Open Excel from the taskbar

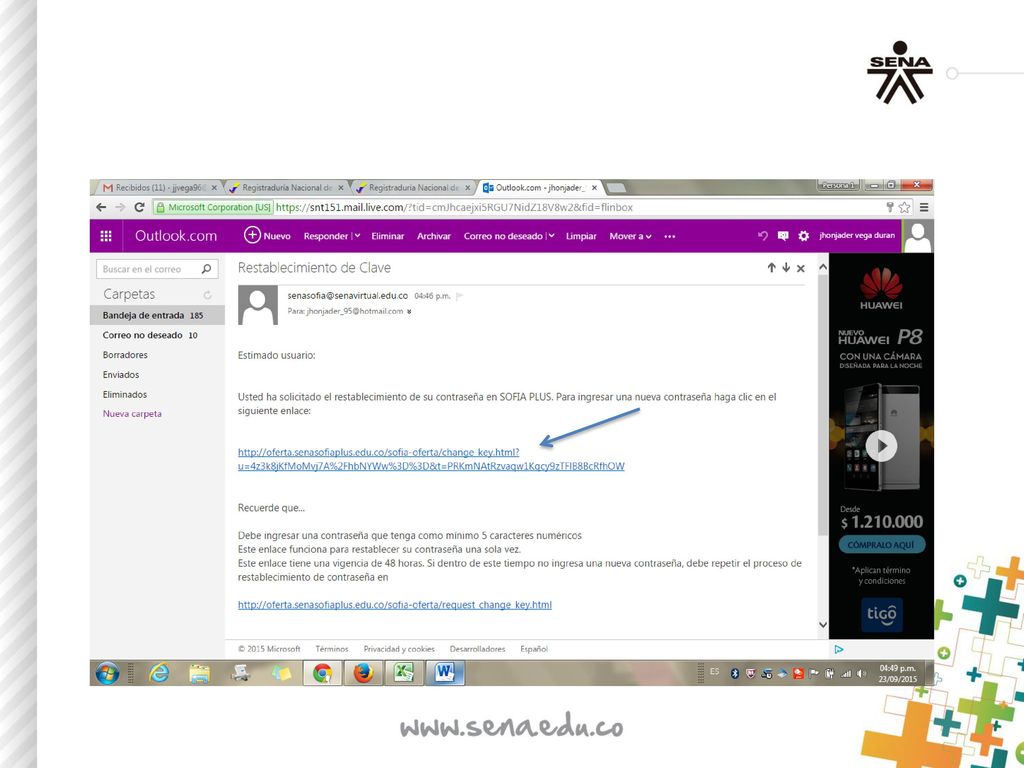pyautogui.click(x=404, y=673)
